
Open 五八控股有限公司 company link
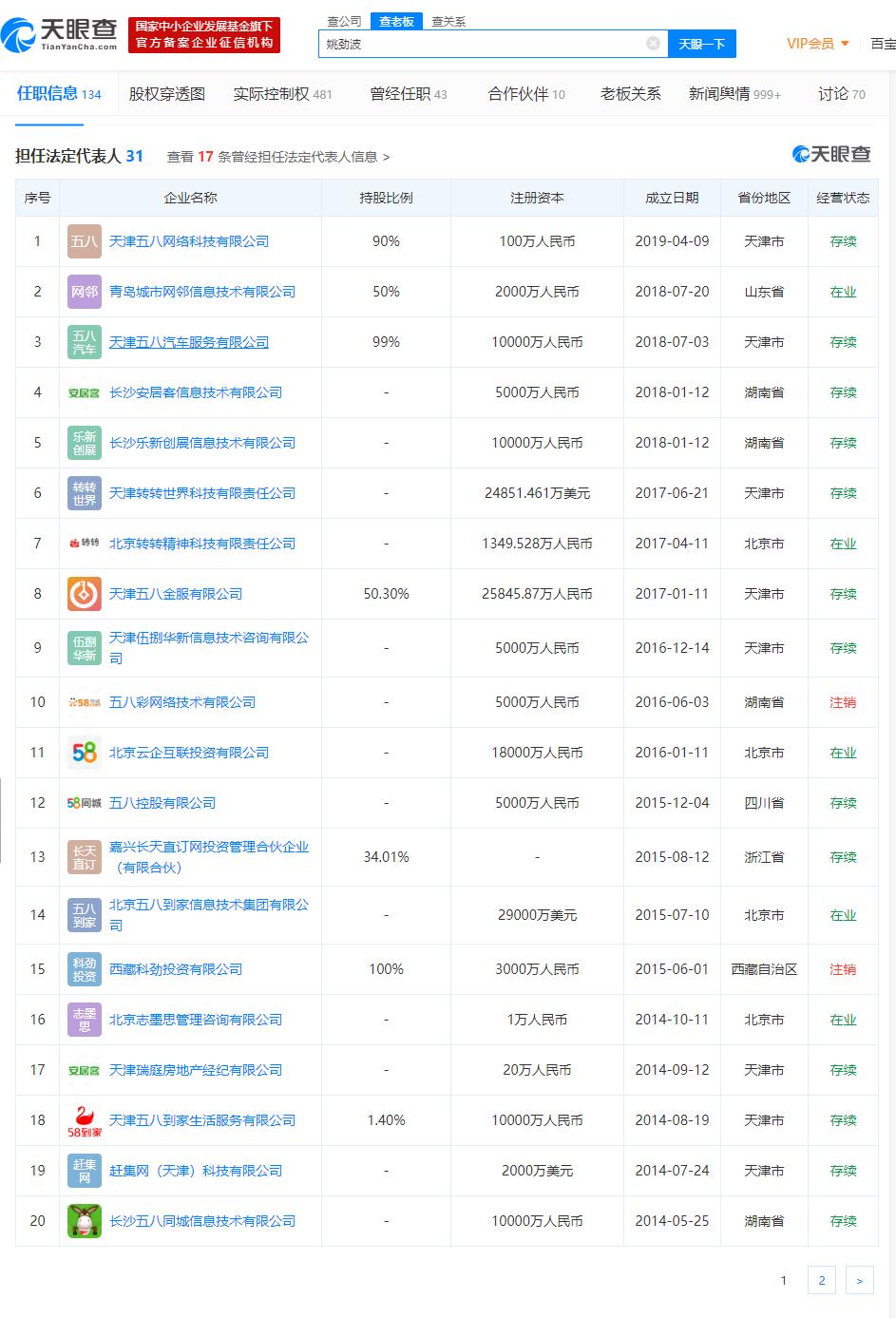162,803
